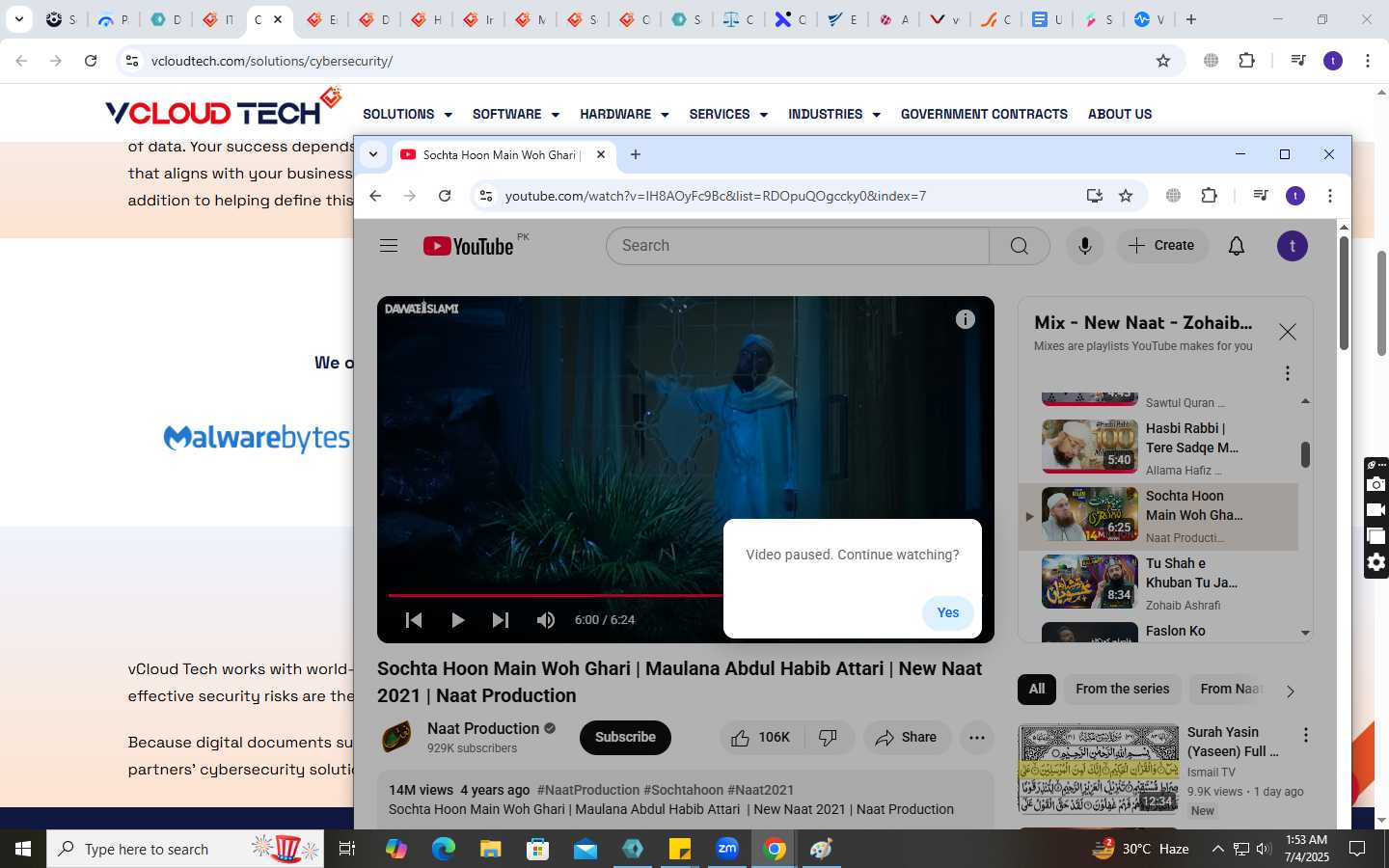Click the YouTube search input field
1389x868 pixels.
(x=798, y=246)
